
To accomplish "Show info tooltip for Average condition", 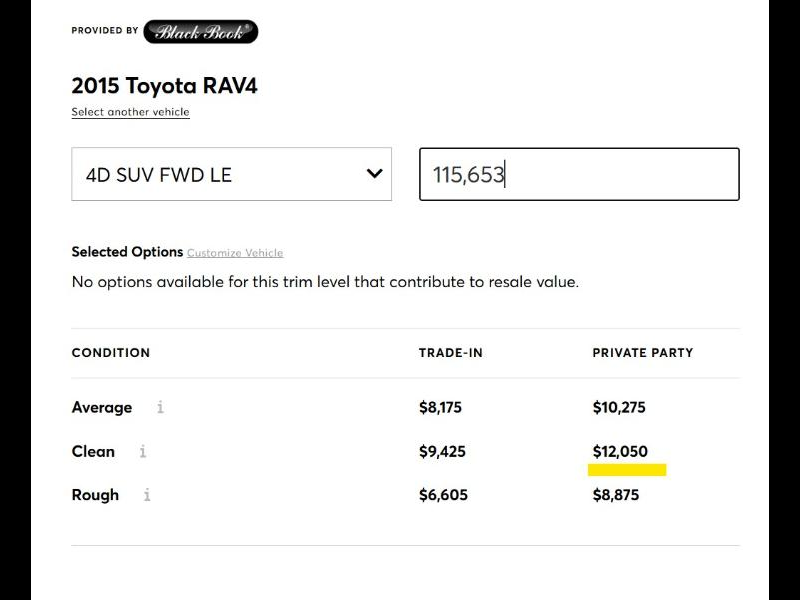I will pyautogui.click(x=162, y=408).
